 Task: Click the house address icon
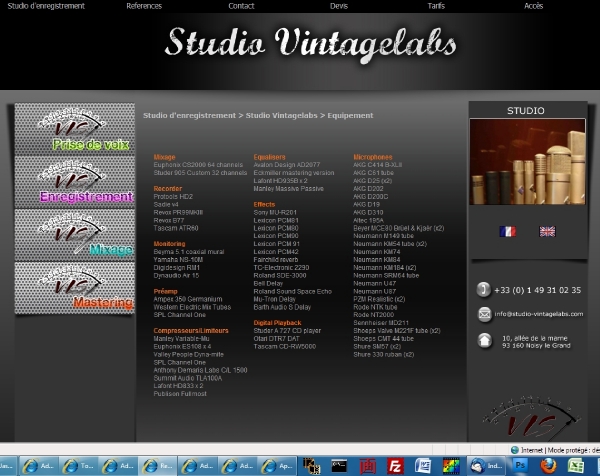click(484, 340)
